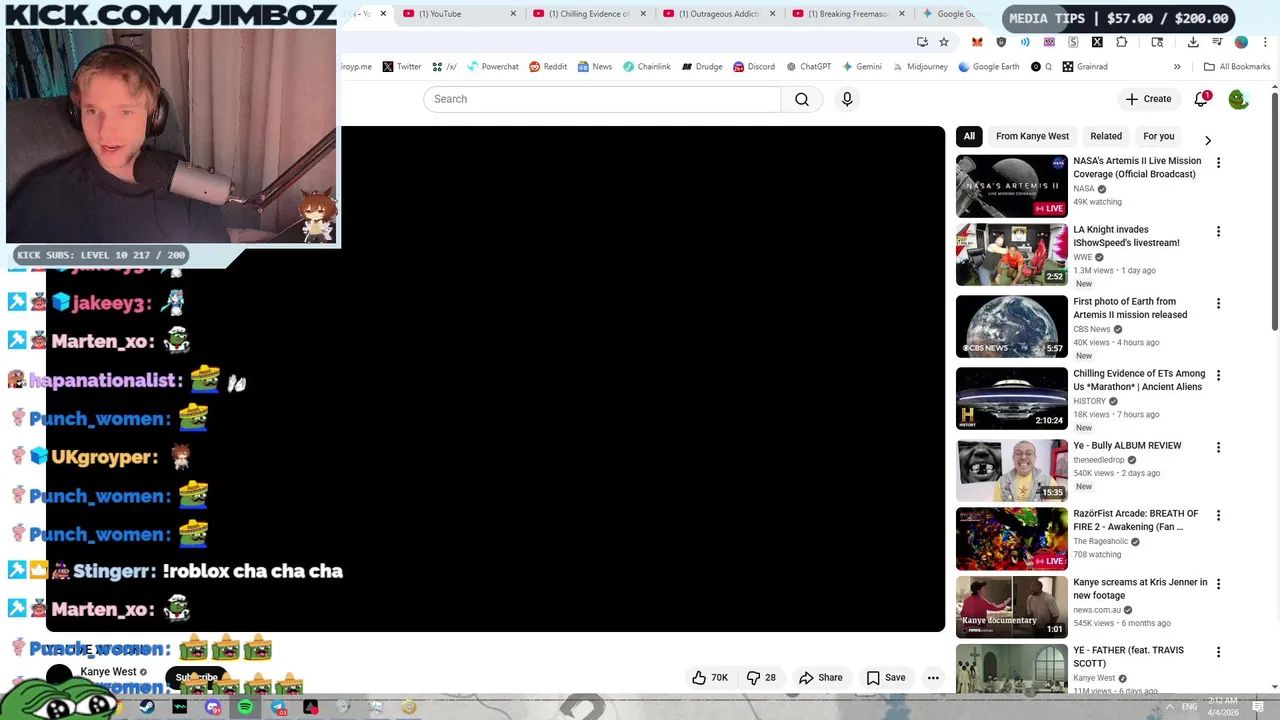
Task: Switch to the Outrageous Addictions browser tab
Action: tap(718, 14)
